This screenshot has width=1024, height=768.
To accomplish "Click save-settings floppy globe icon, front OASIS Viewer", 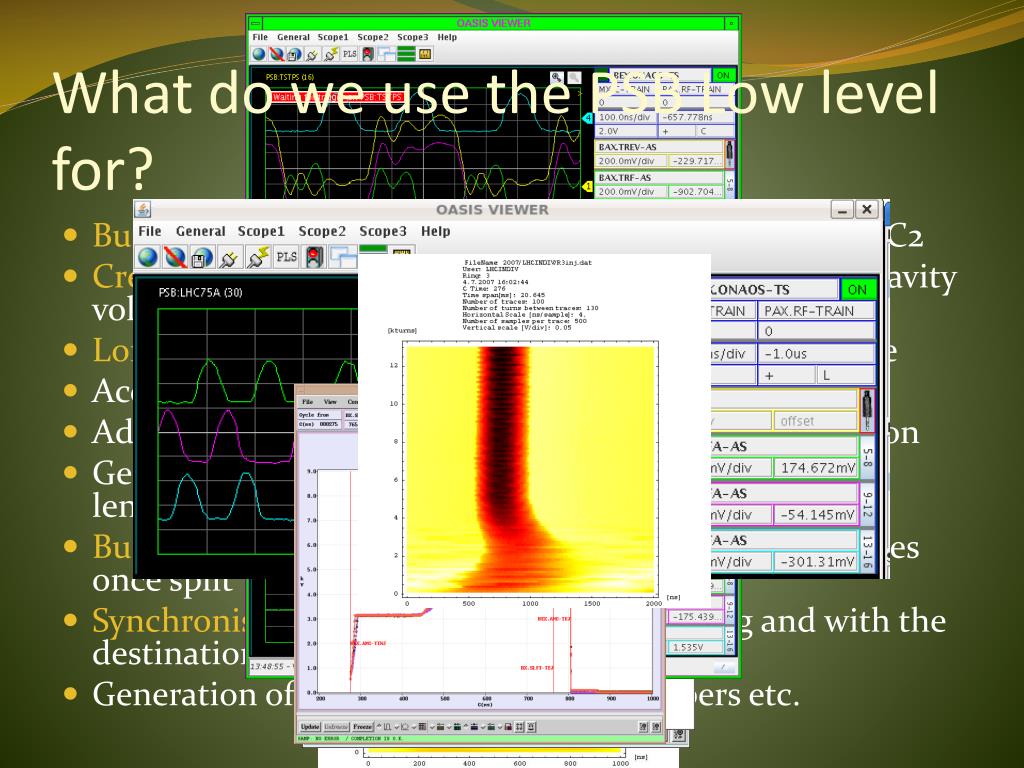I will pyautogui.click(x=202, y=257).
